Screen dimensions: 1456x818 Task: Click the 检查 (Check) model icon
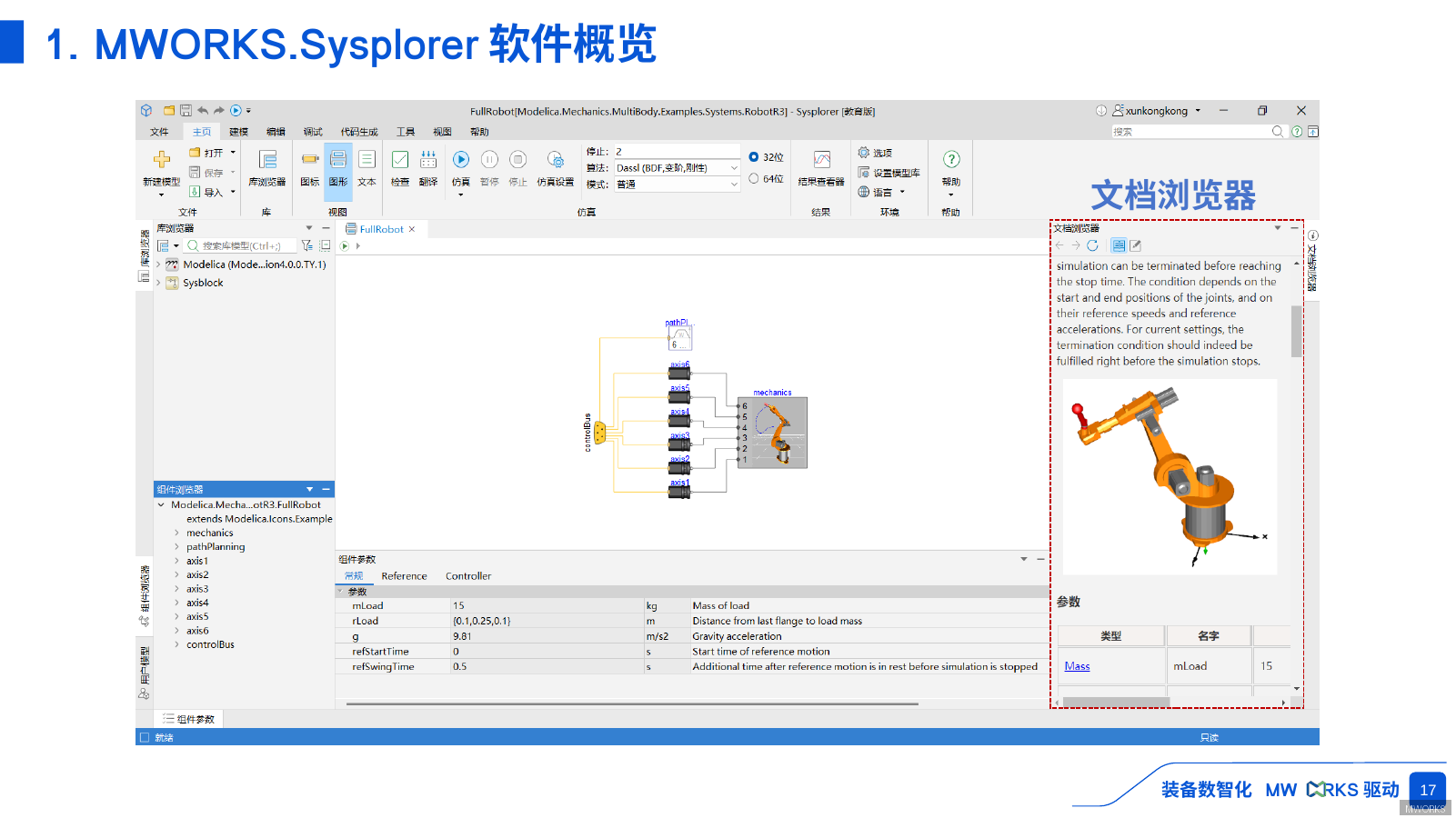[x=400, y=161]
